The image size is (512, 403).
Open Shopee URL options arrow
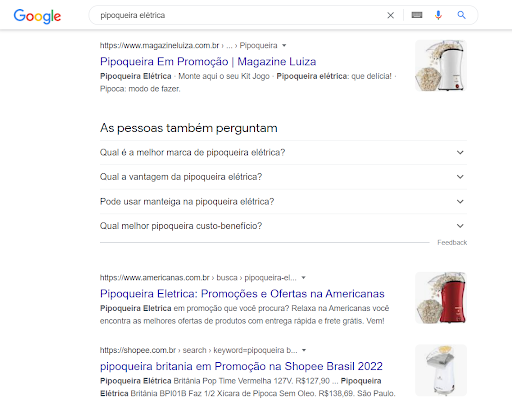[304, 350]
